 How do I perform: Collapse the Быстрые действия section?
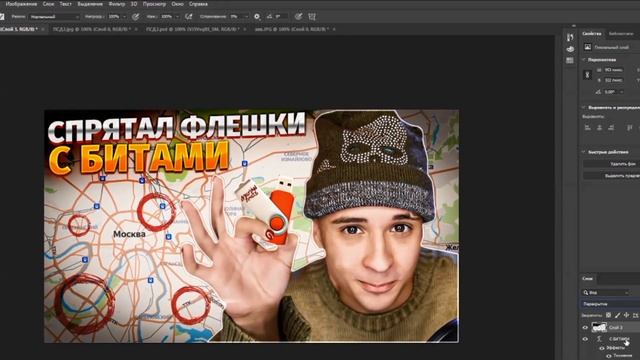pyautogui.click(x=584, y=152)
